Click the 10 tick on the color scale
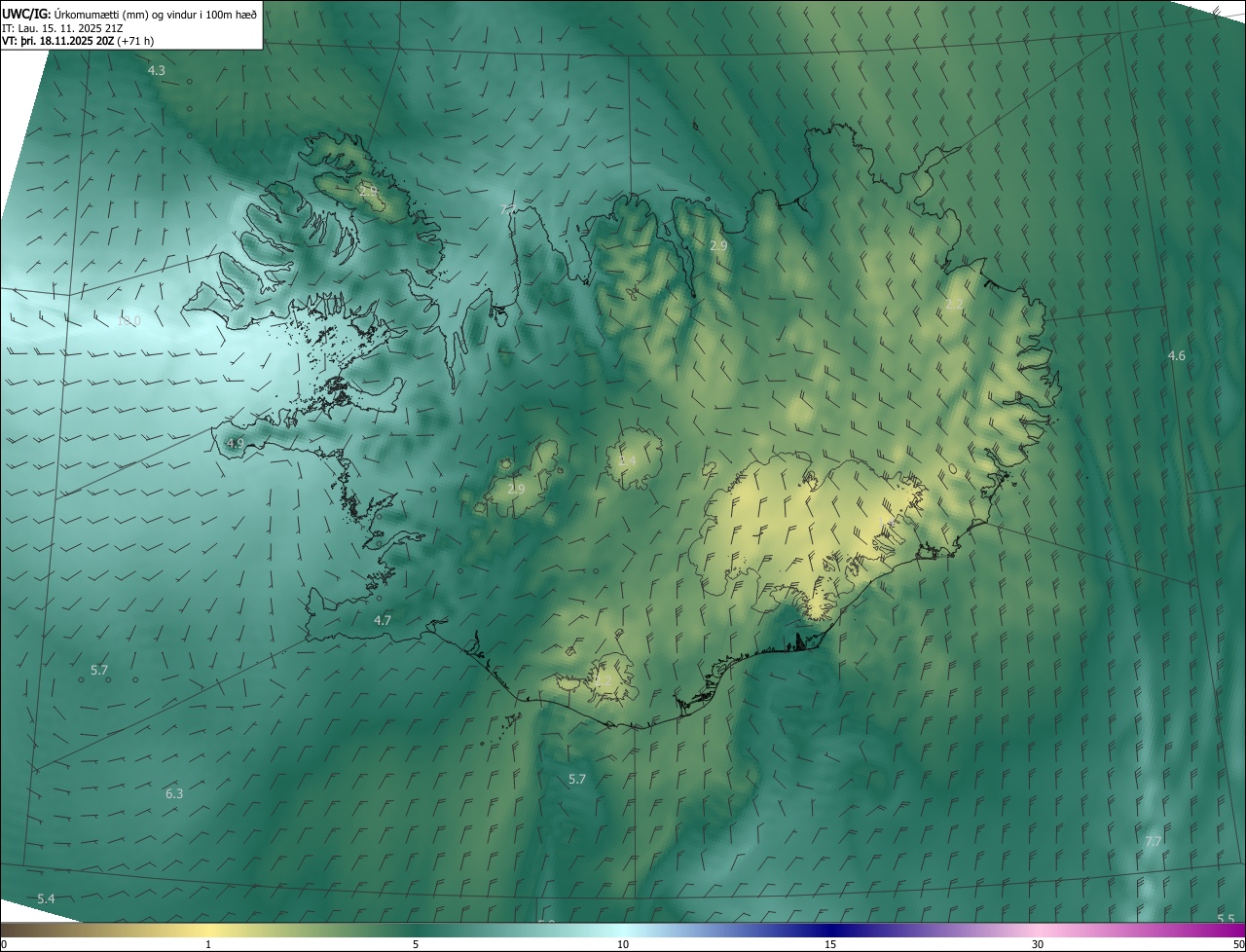1246x952 pixels. click(x=623, y=944)
